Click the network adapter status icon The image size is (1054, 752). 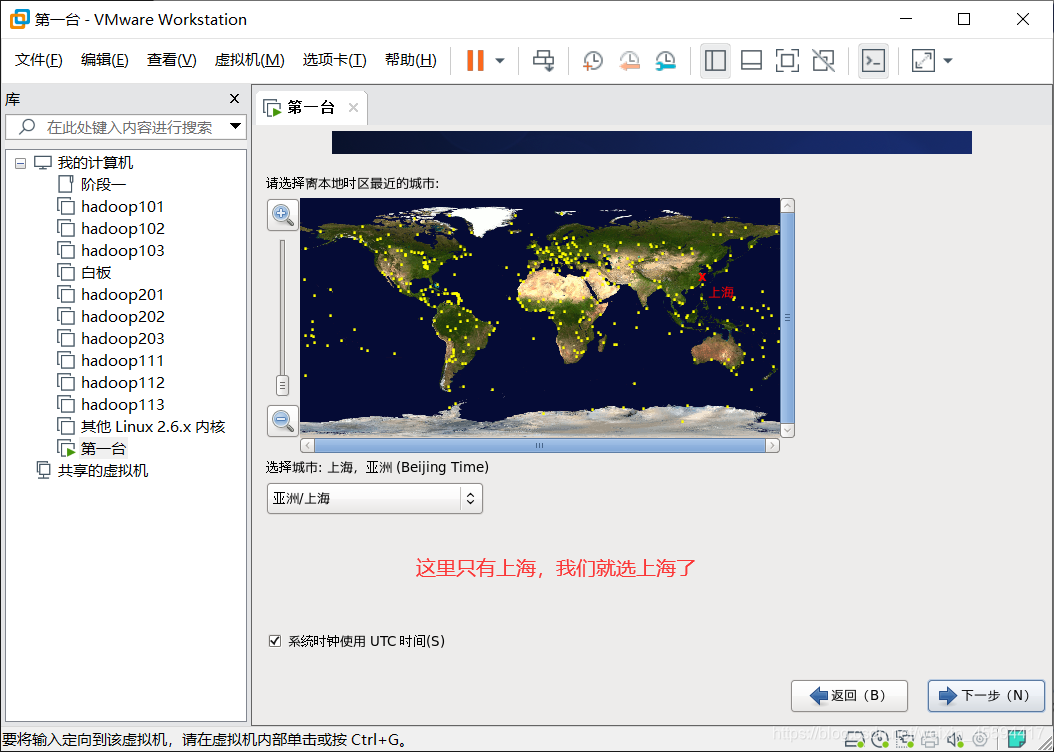click(x=905, y=740)
